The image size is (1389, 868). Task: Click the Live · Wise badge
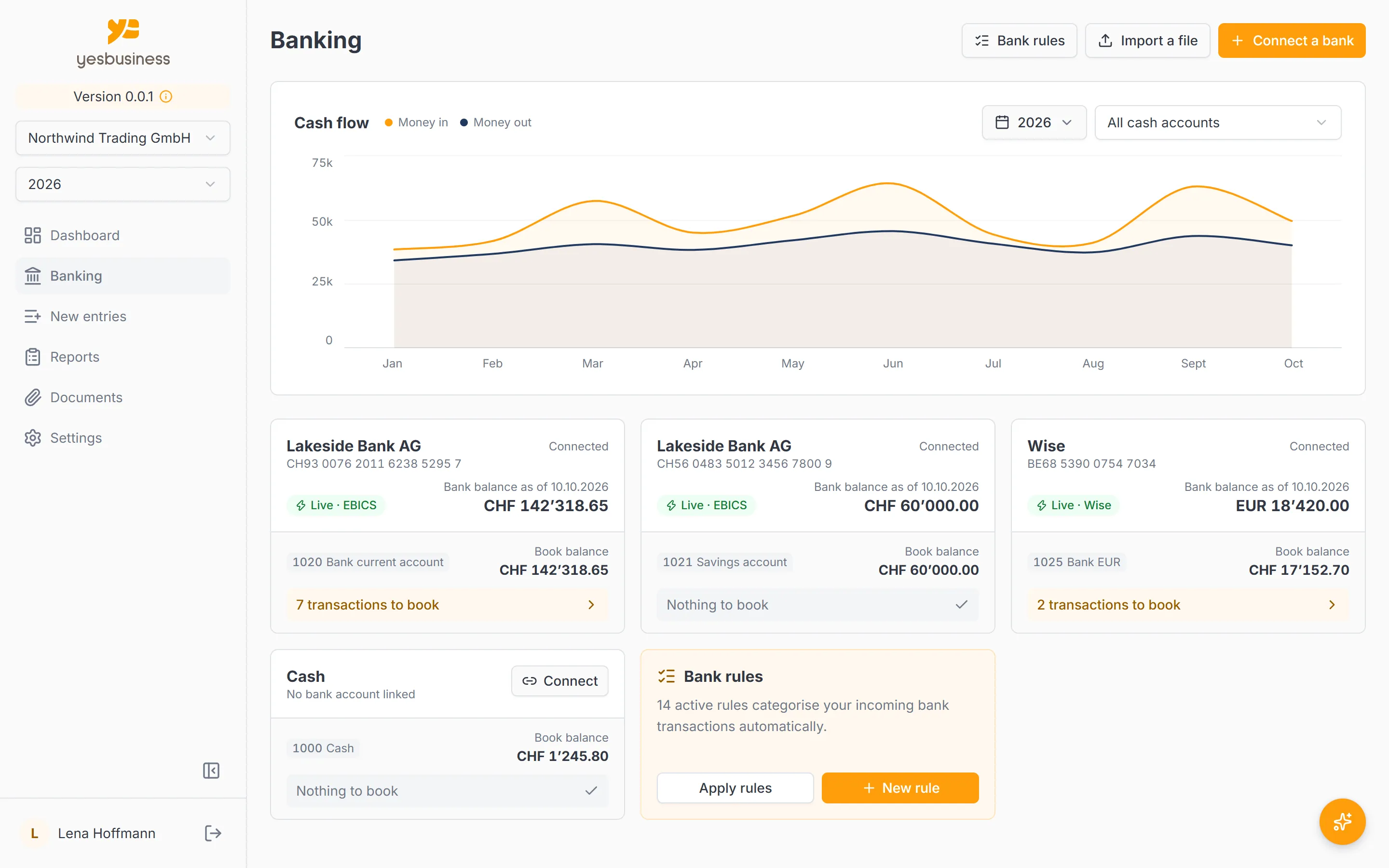pyautogui.click(x=1073, y=505)
